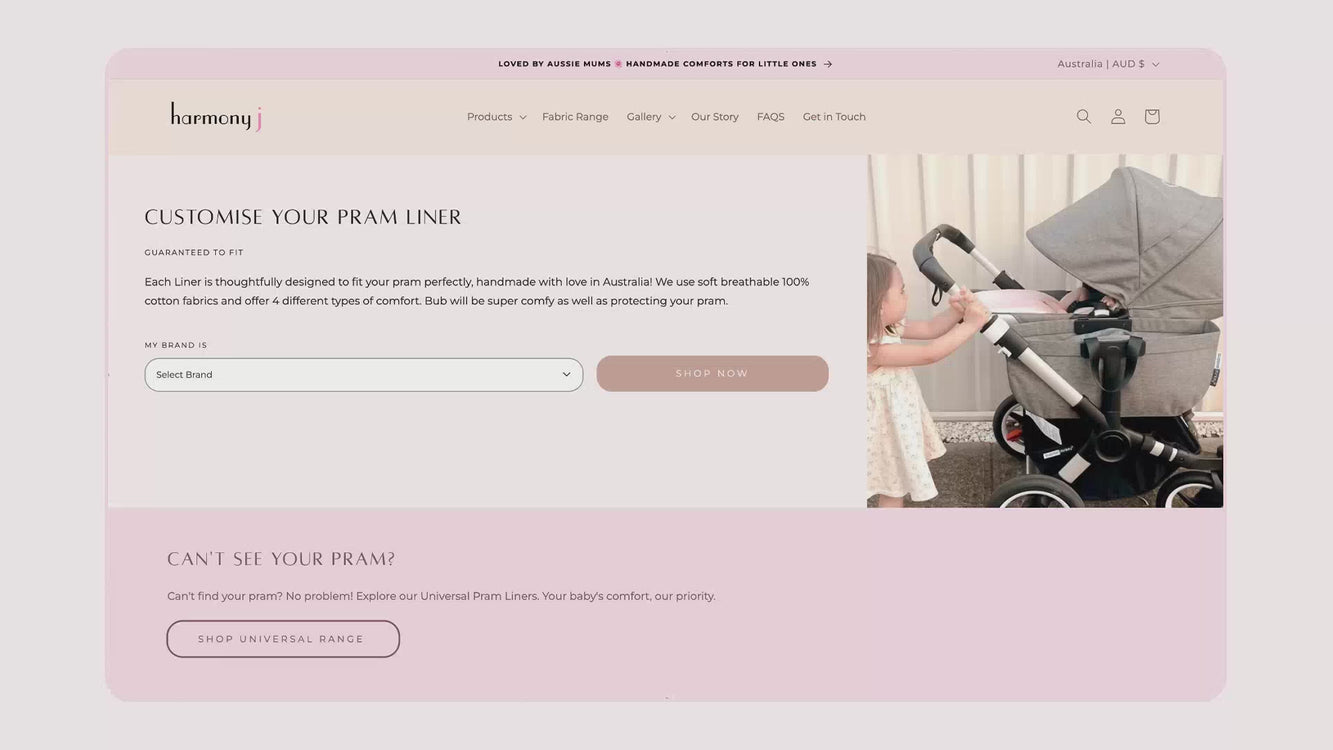Click the Shop Universal Range button
The image size is (1333, 750).
[x=283, y=639]
